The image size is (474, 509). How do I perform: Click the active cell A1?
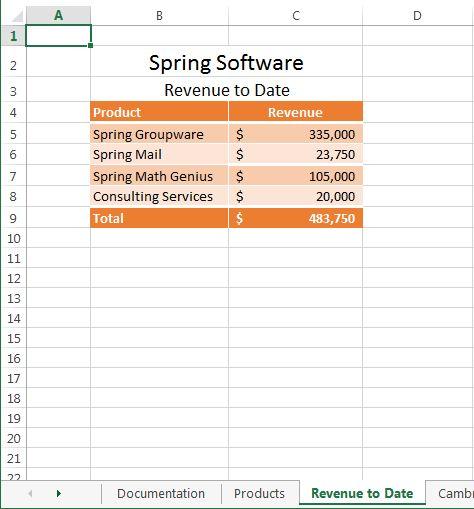pyautogui.click(x=58, y=35)
